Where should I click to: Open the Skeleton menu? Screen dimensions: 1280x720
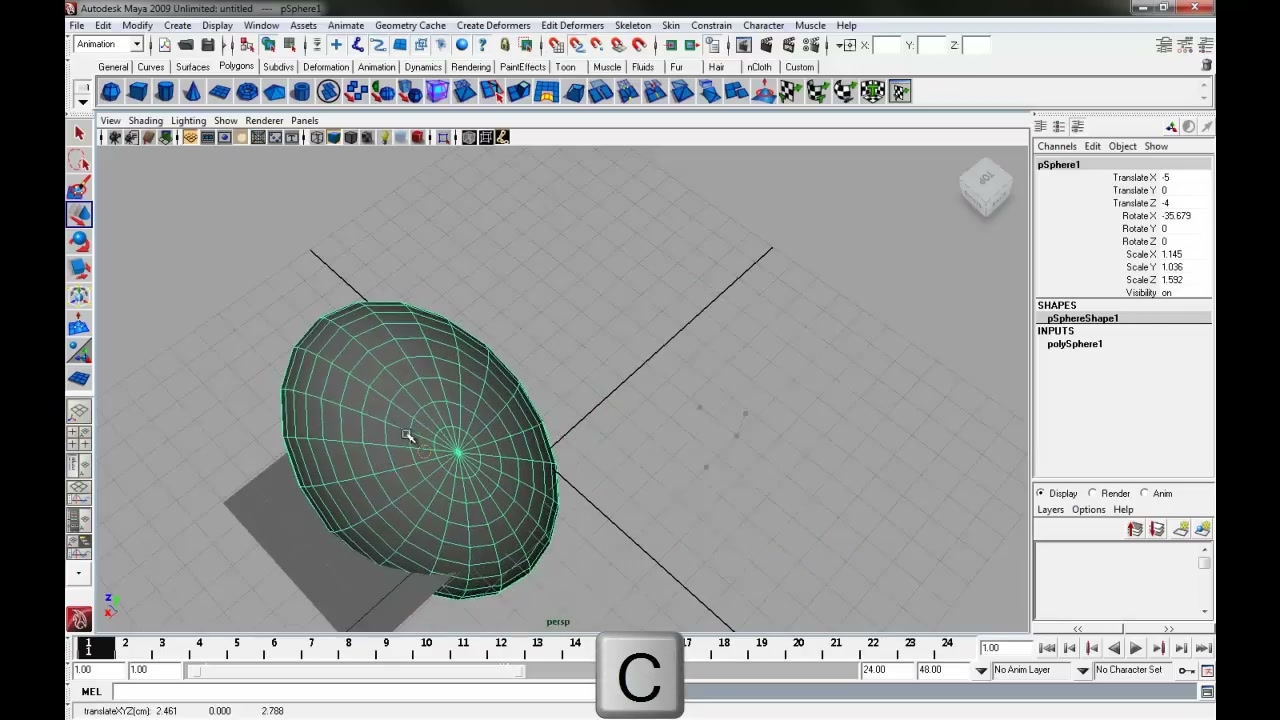(x=633, y=26)
